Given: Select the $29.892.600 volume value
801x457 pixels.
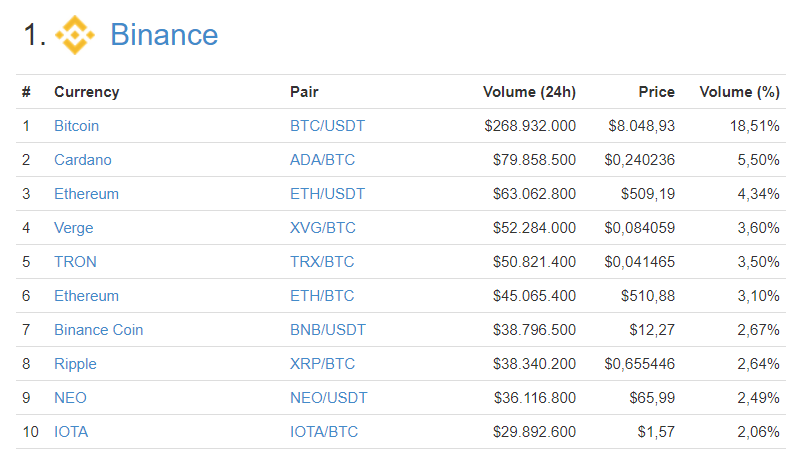Looking at the screenshot, I should 534,432.
